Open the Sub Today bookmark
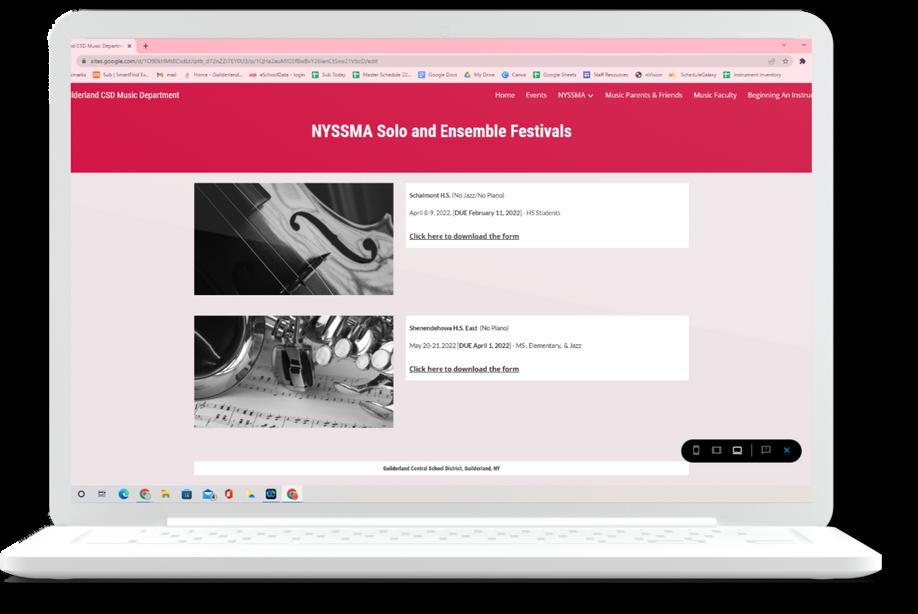 click(328, 75)
